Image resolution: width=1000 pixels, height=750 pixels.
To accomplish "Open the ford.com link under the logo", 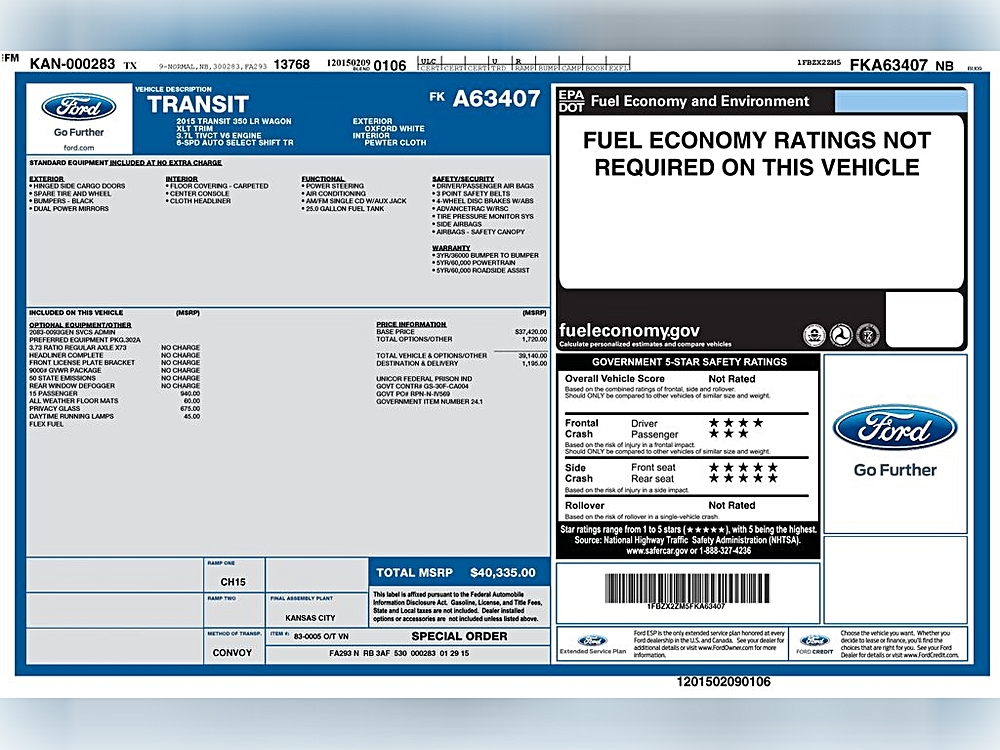I will pyautogui.click(x=78, y=147).
